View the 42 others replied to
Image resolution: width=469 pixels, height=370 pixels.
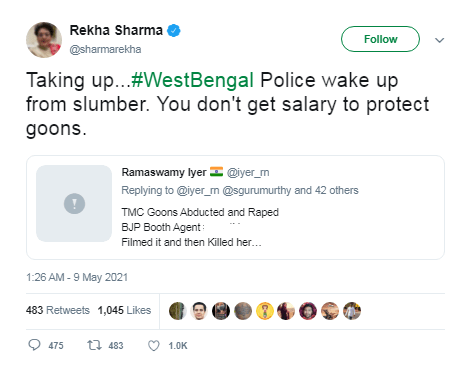337,190
